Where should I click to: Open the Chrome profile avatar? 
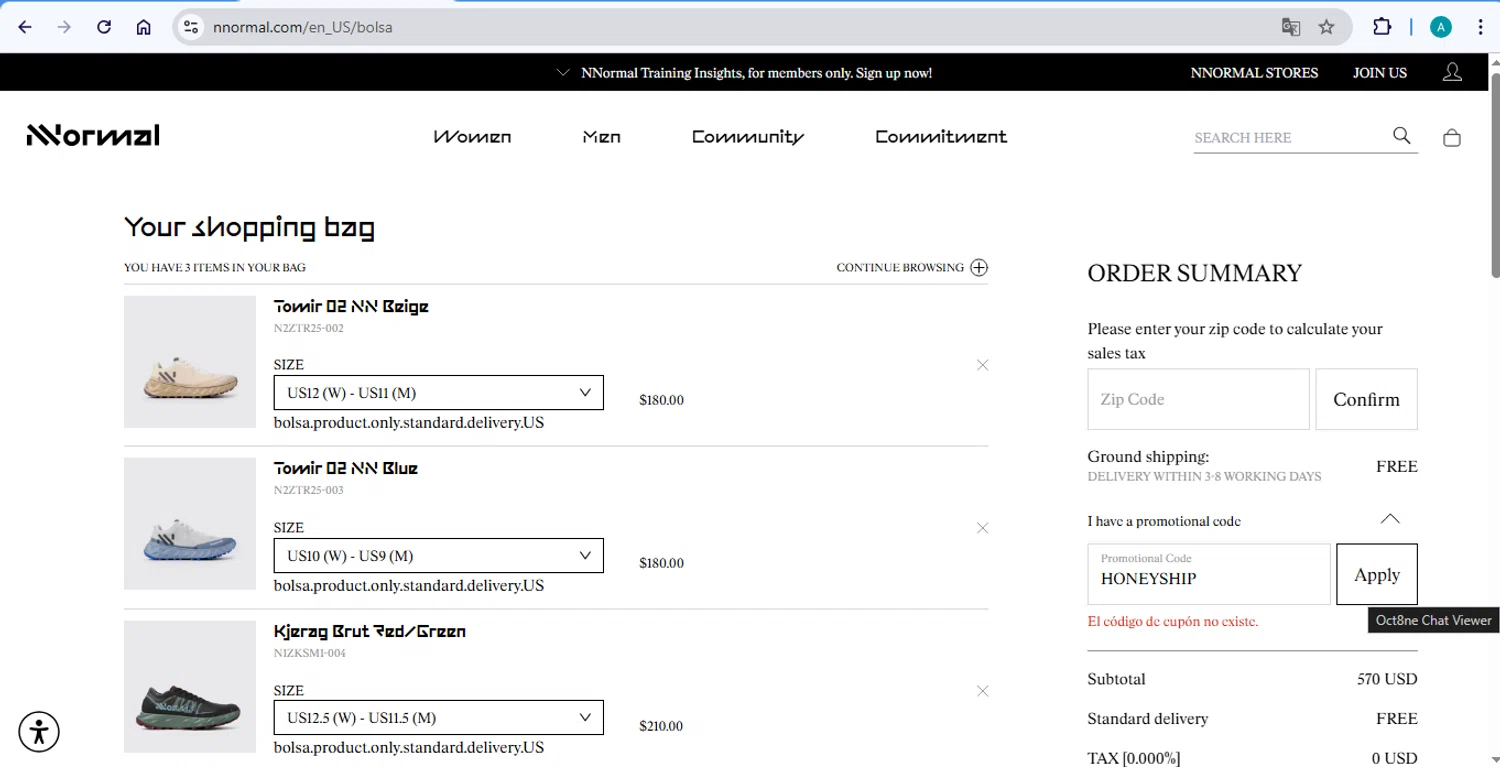(1440, 27)
